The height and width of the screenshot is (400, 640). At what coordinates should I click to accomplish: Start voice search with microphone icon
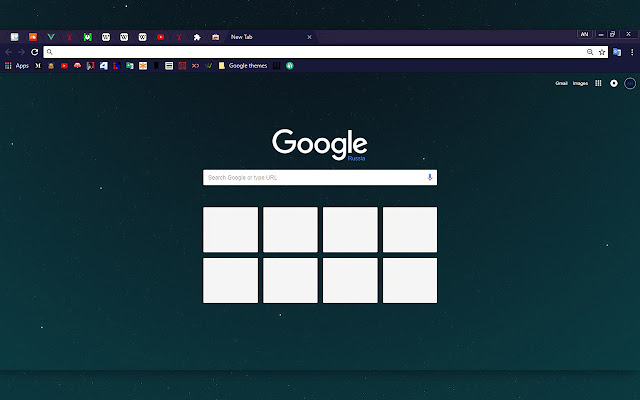(x=429, y=178)
